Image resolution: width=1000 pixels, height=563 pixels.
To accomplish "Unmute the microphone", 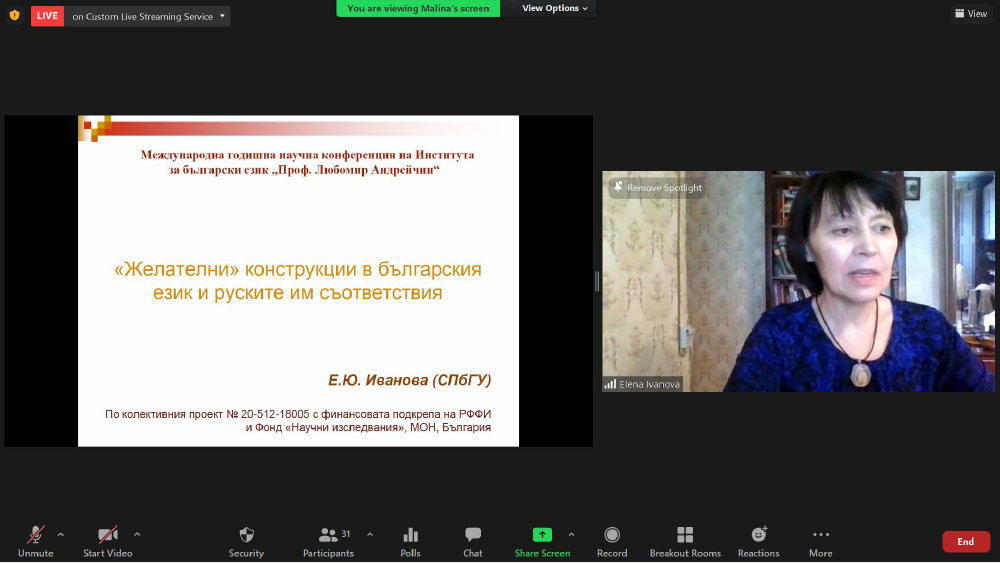I will (x=36, y=535).
